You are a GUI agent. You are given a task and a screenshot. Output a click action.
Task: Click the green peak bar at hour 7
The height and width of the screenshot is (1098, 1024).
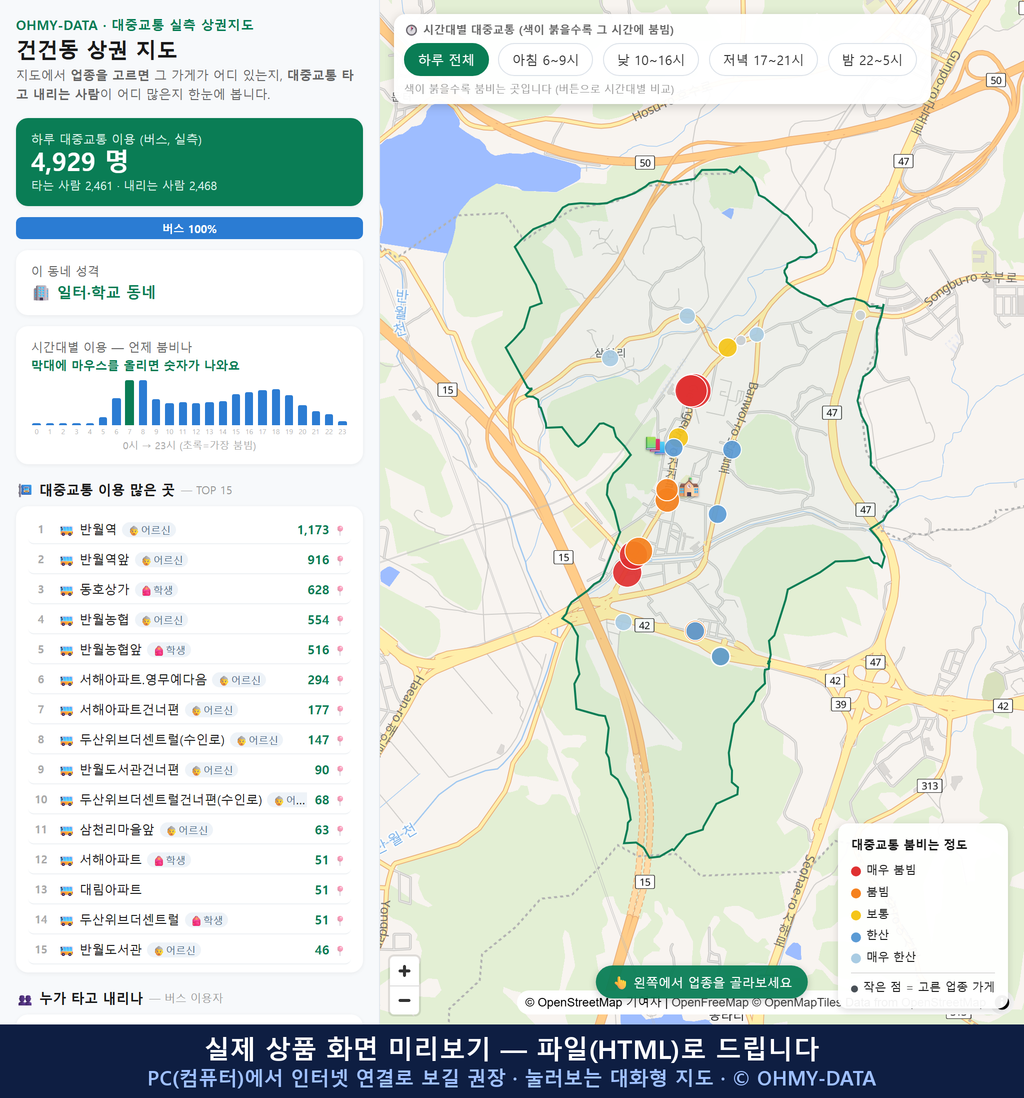point(130,403)
